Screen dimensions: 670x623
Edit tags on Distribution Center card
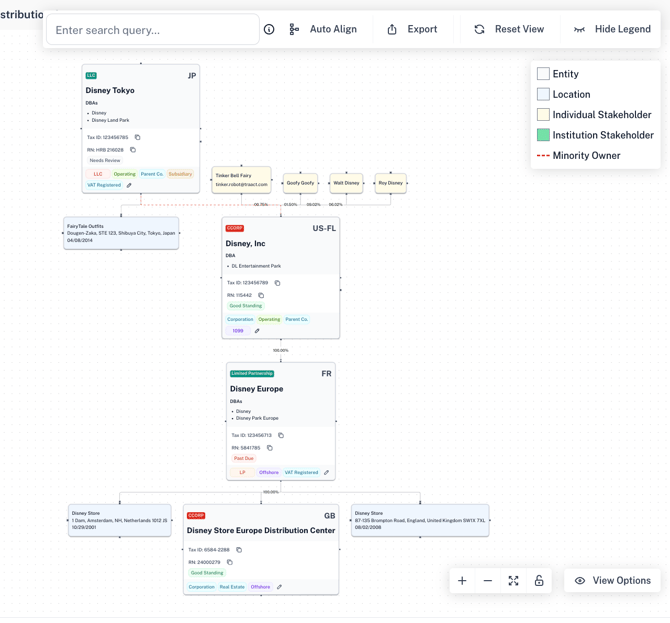coord(279,587)
